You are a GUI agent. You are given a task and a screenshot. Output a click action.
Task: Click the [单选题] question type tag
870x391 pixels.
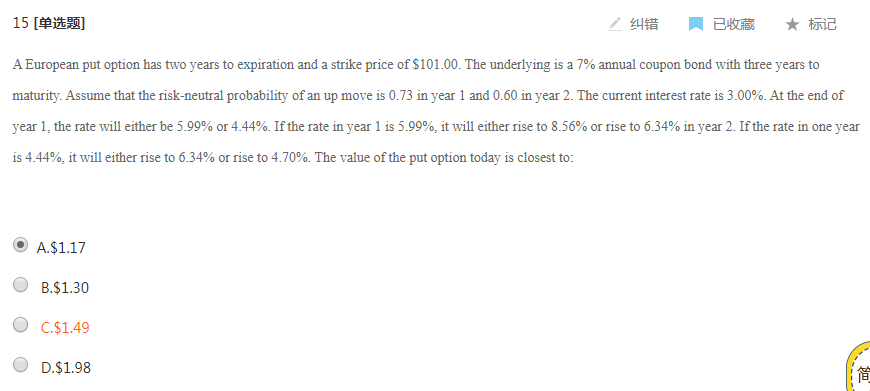click(x=59, y=24)
